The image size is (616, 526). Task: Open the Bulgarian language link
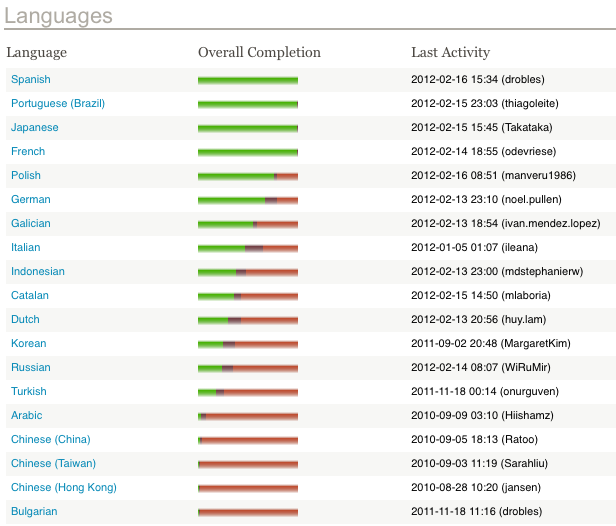34,511
